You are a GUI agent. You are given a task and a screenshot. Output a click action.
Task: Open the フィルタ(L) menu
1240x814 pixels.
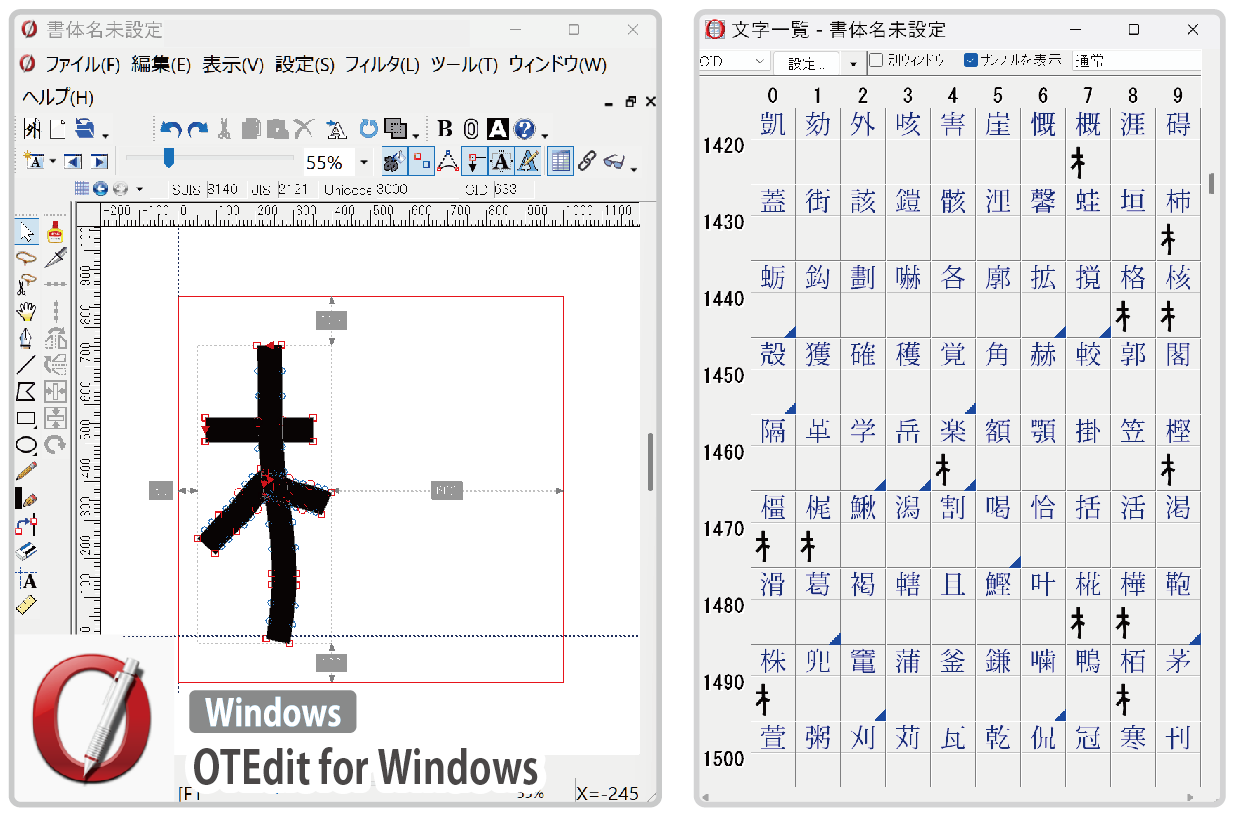382,65
